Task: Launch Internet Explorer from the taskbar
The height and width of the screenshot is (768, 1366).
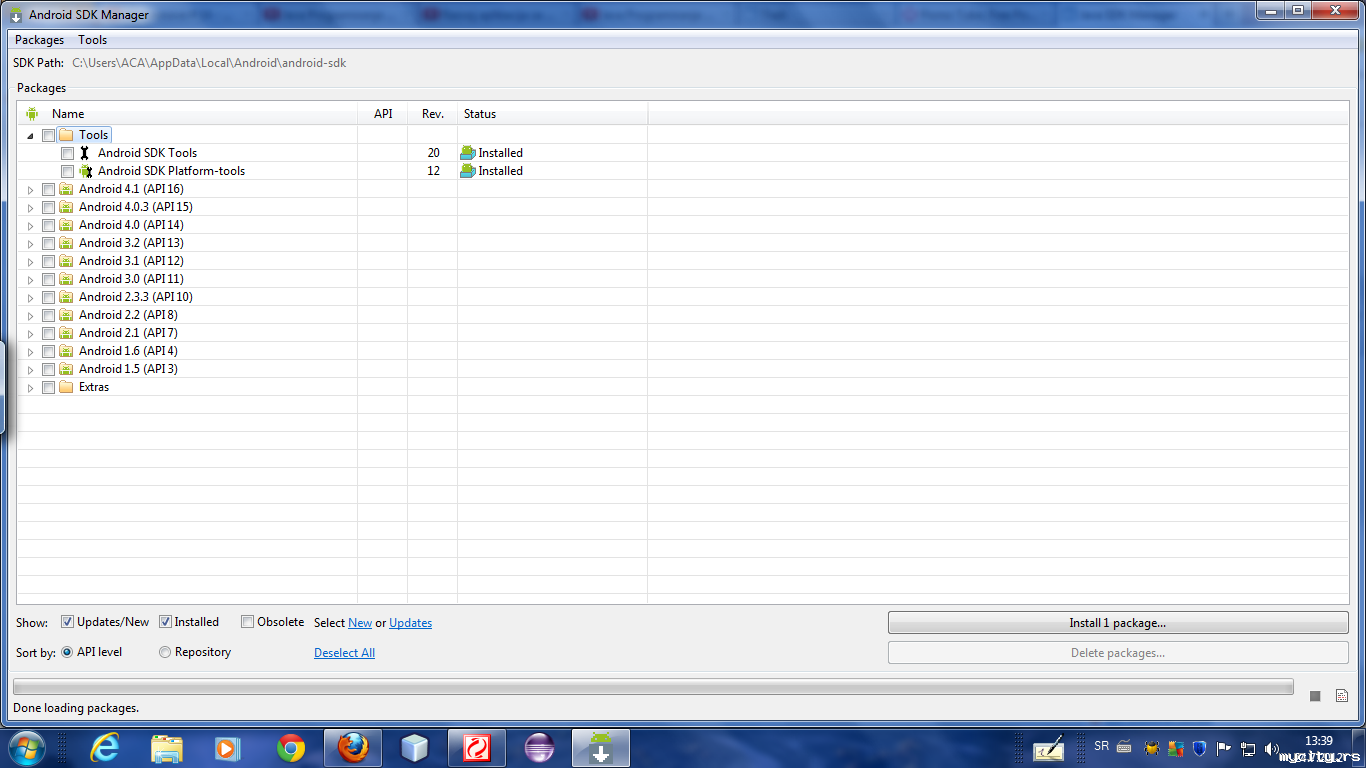Action: tap(104, 748)
